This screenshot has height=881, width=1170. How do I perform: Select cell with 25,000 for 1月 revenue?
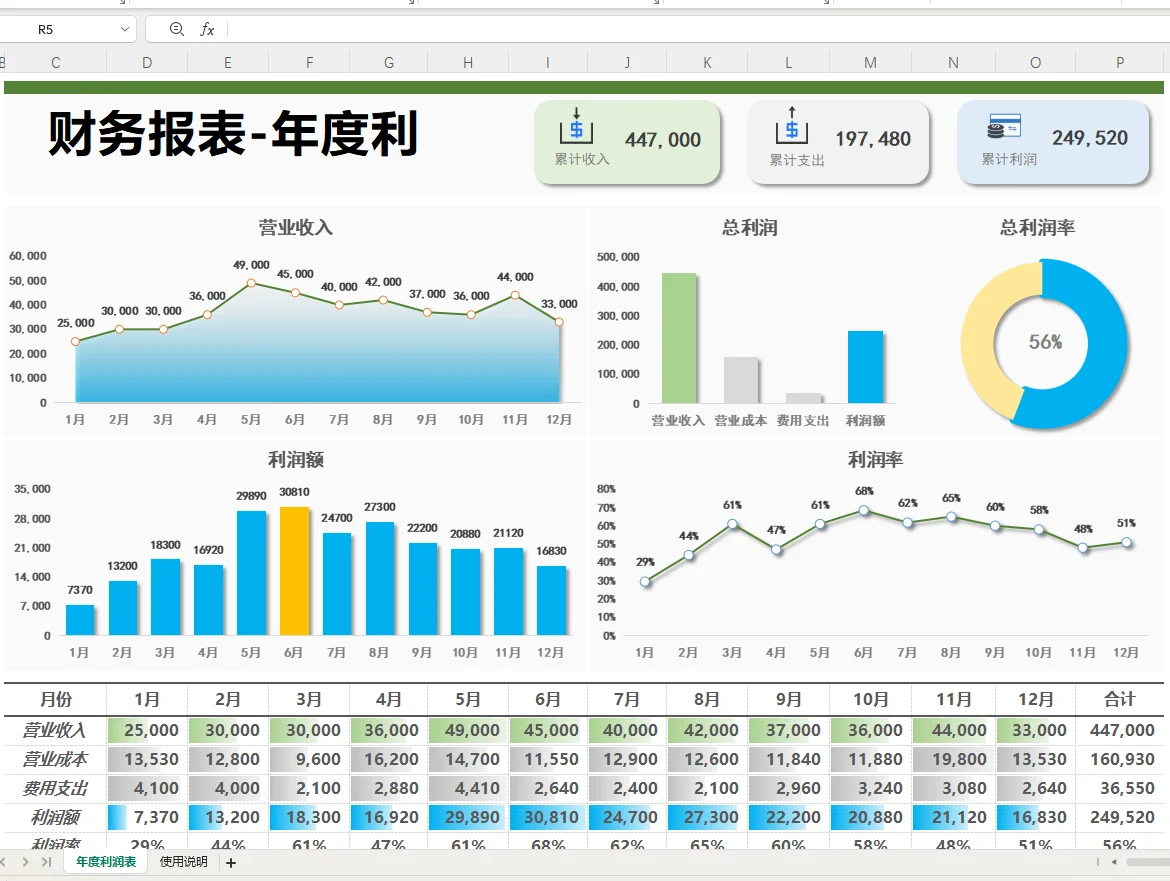(147, 730)
